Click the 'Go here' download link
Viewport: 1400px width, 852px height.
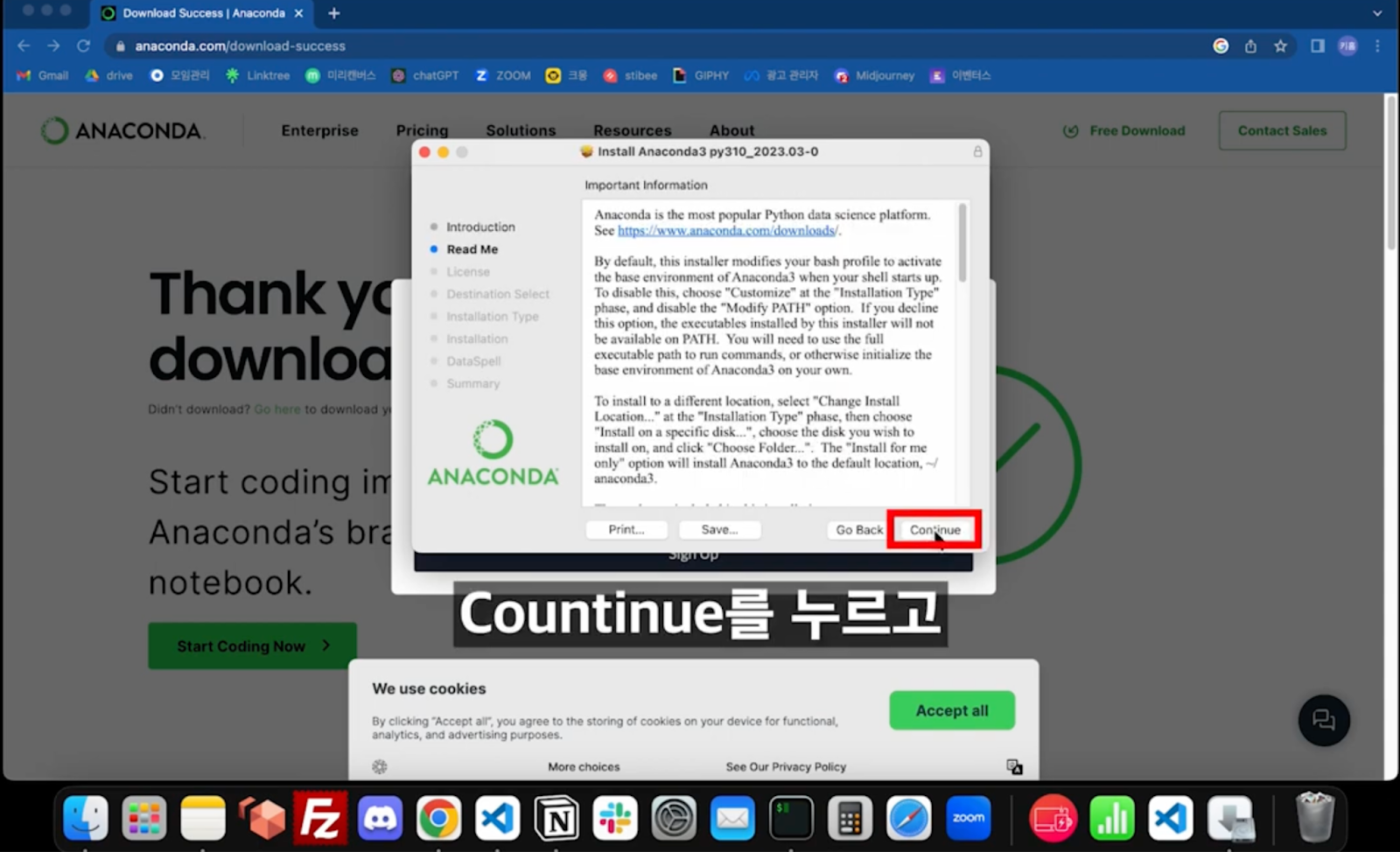click(276, 409)
